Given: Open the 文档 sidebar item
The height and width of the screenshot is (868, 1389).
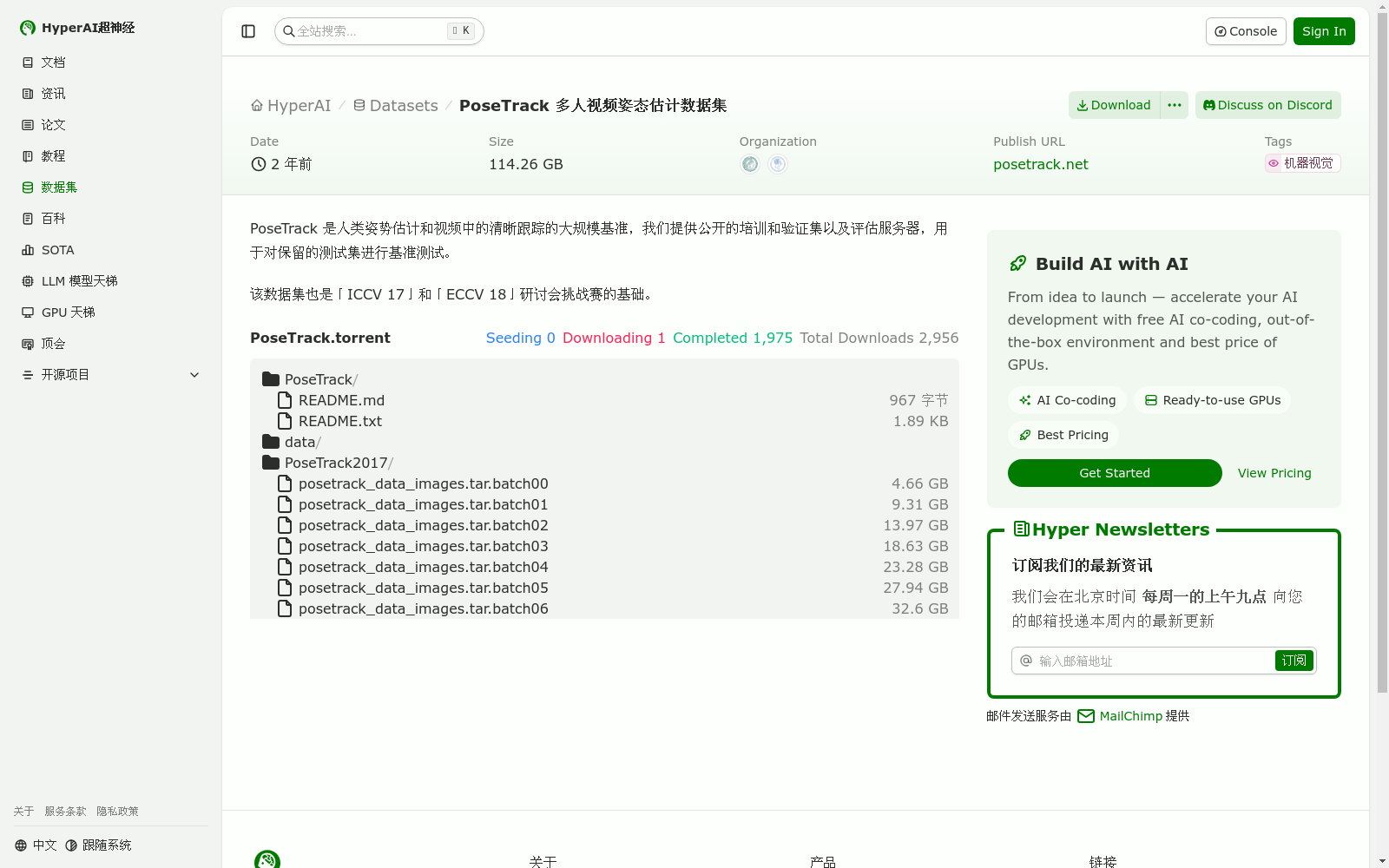Looking at the screenshot, I should (x=111, y=62).
